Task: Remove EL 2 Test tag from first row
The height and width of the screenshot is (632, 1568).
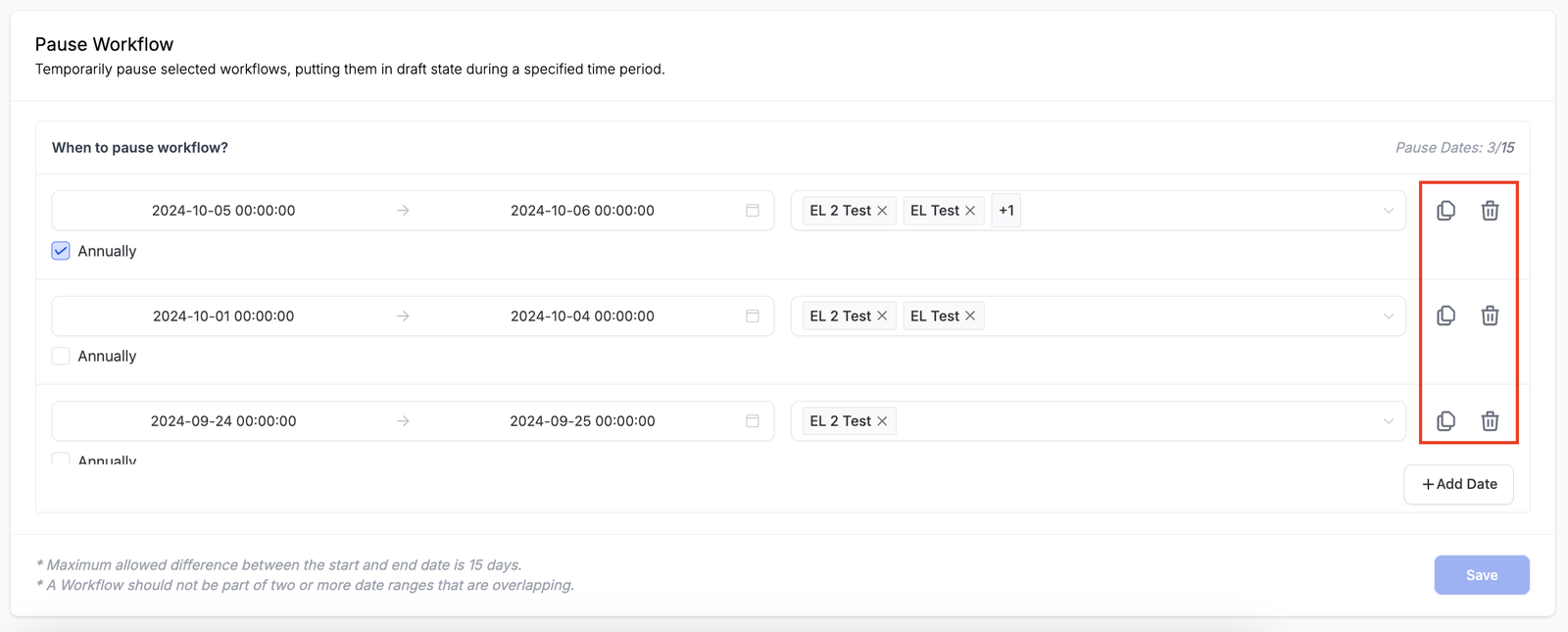Action: click(x=882, y=211)
